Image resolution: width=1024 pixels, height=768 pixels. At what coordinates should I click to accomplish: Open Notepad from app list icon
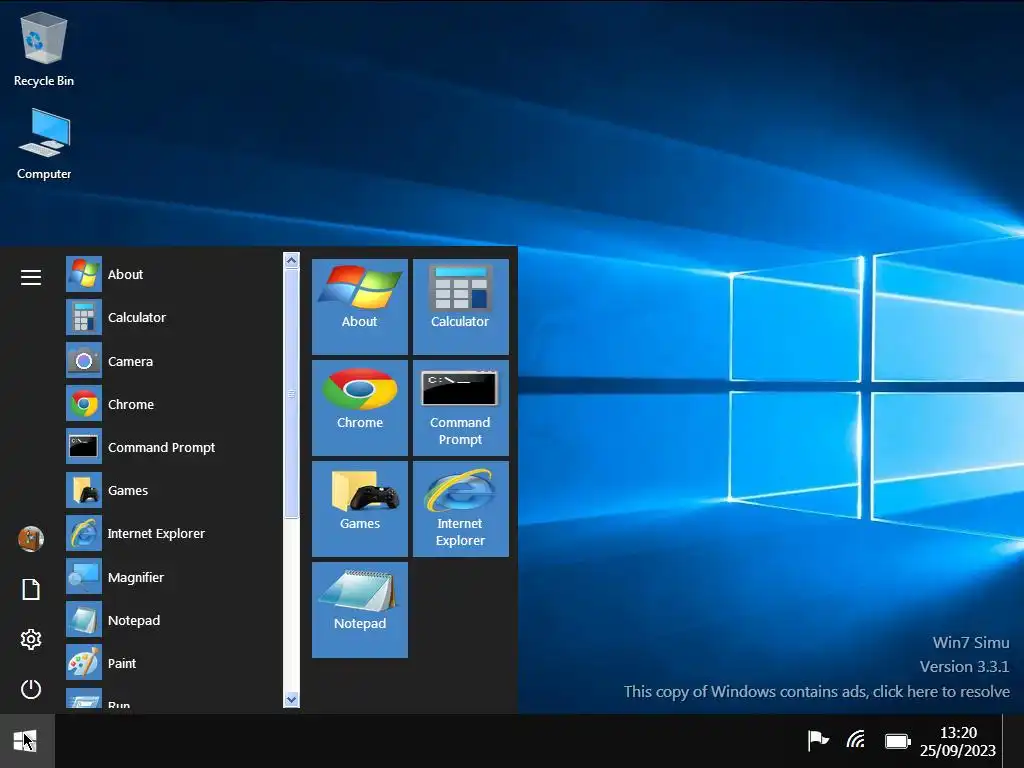[84, 620]
